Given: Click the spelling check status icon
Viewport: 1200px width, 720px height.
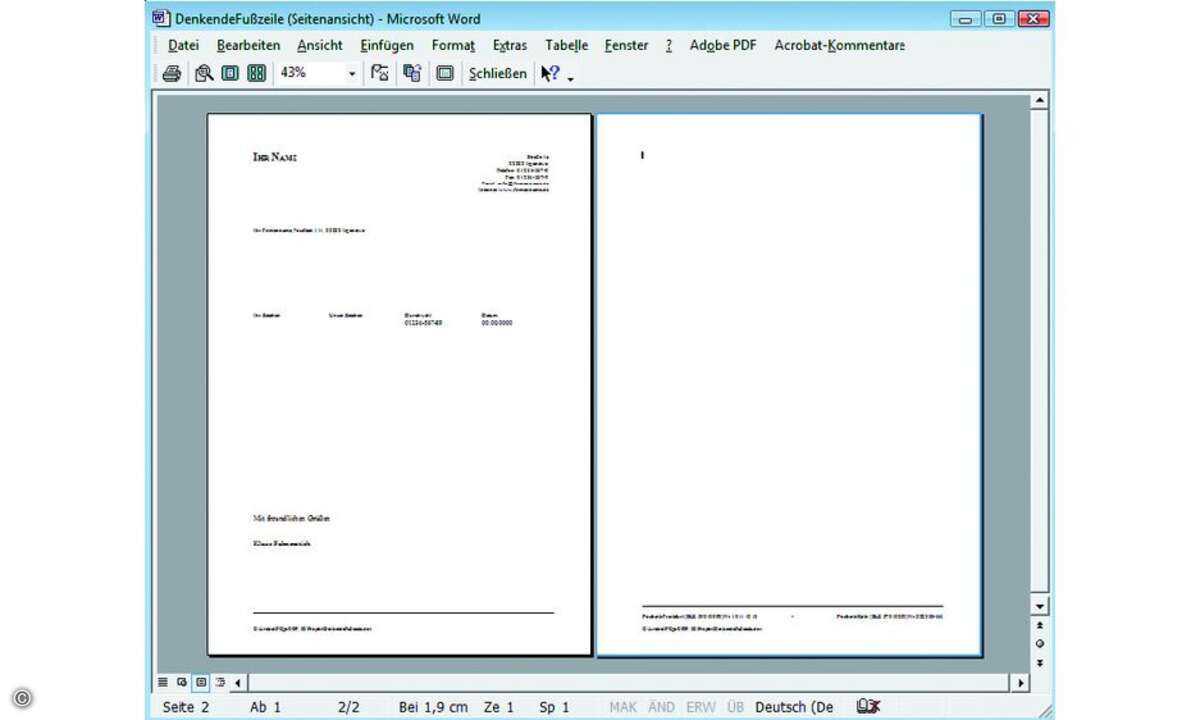Looking at the screenshot, I should coord(868,707).
